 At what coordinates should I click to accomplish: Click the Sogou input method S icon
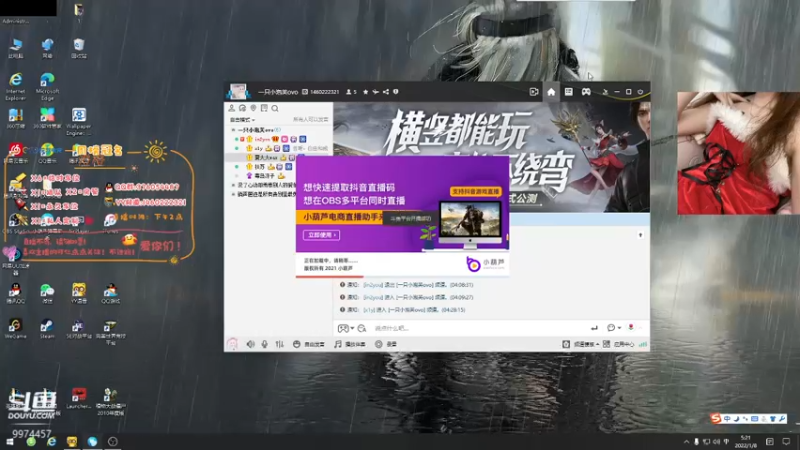pos(716,418)
